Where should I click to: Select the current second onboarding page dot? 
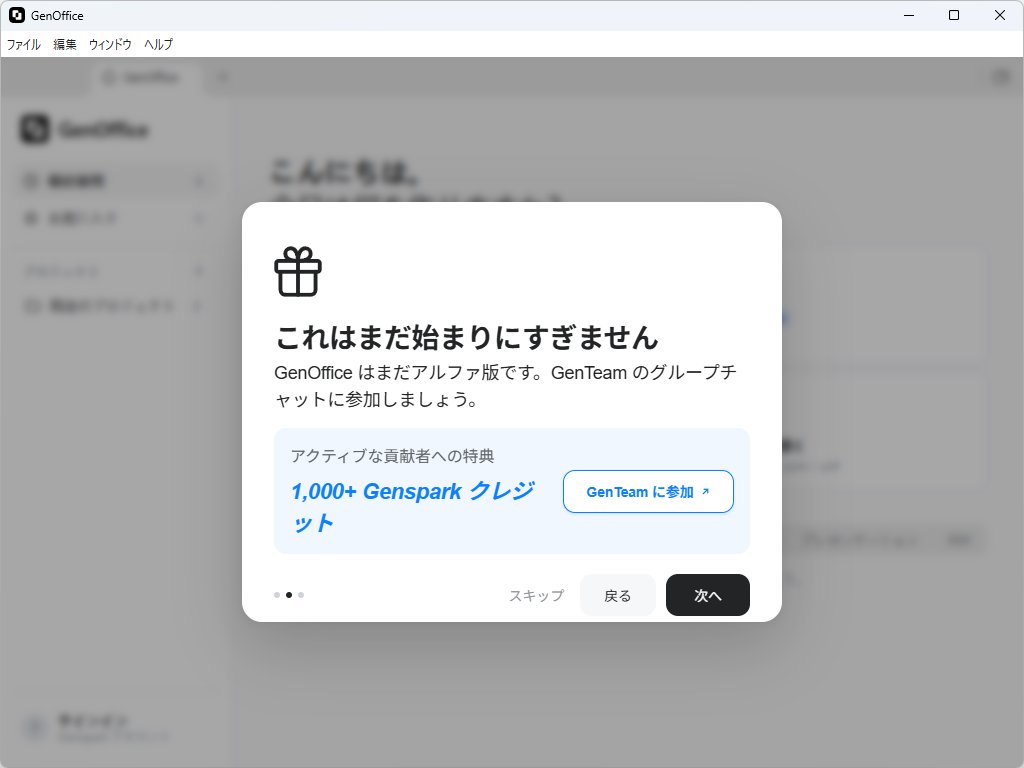289,595
